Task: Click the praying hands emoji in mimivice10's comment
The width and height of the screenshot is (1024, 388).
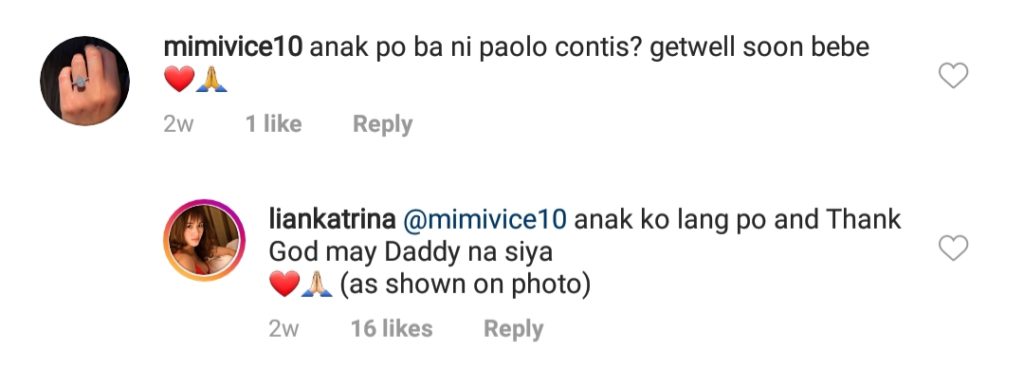Action: [x=212, y=80]
